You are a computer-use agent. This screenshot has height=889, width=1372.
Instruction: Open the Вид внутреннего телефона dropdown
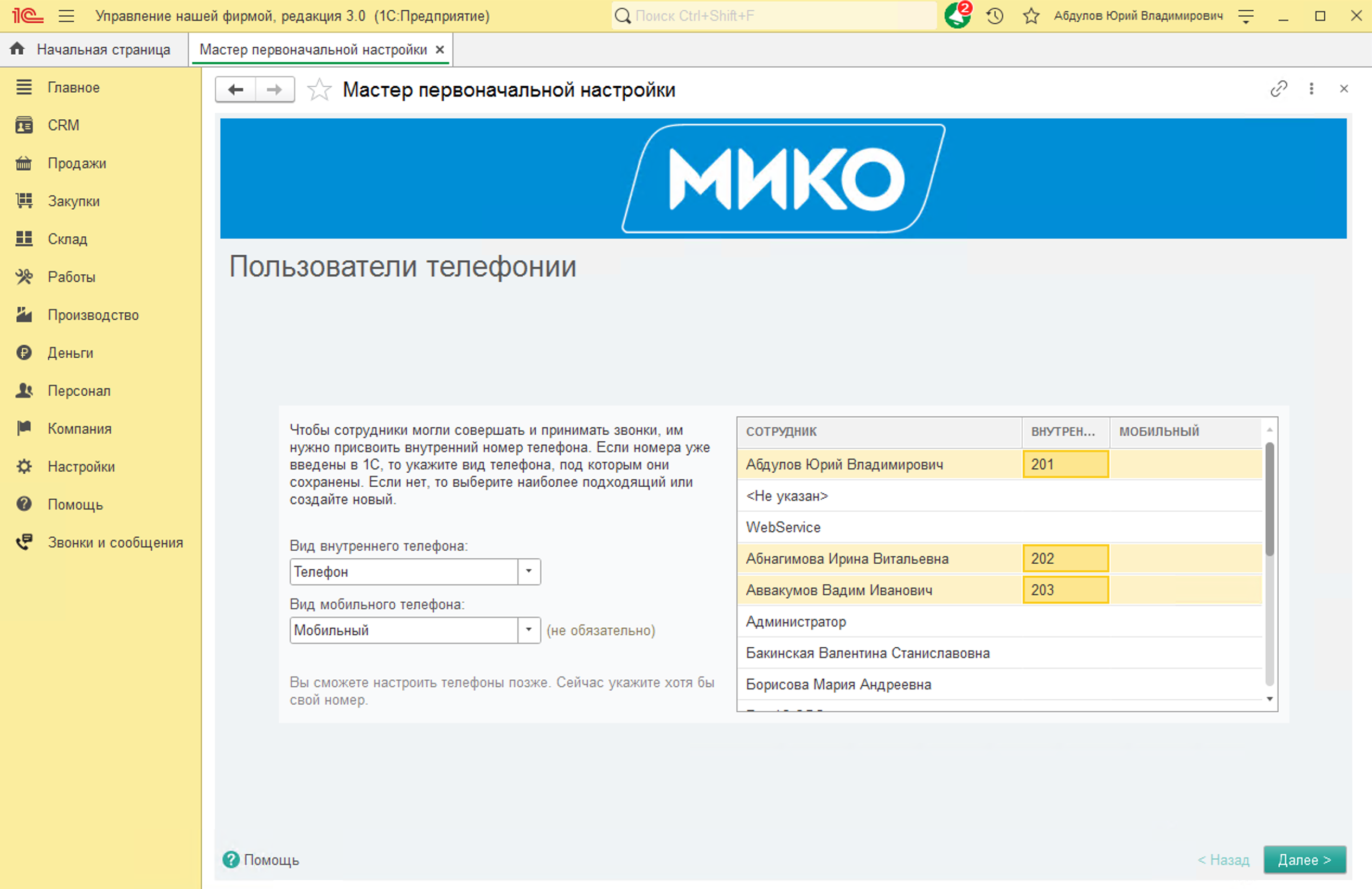[528, 571]
